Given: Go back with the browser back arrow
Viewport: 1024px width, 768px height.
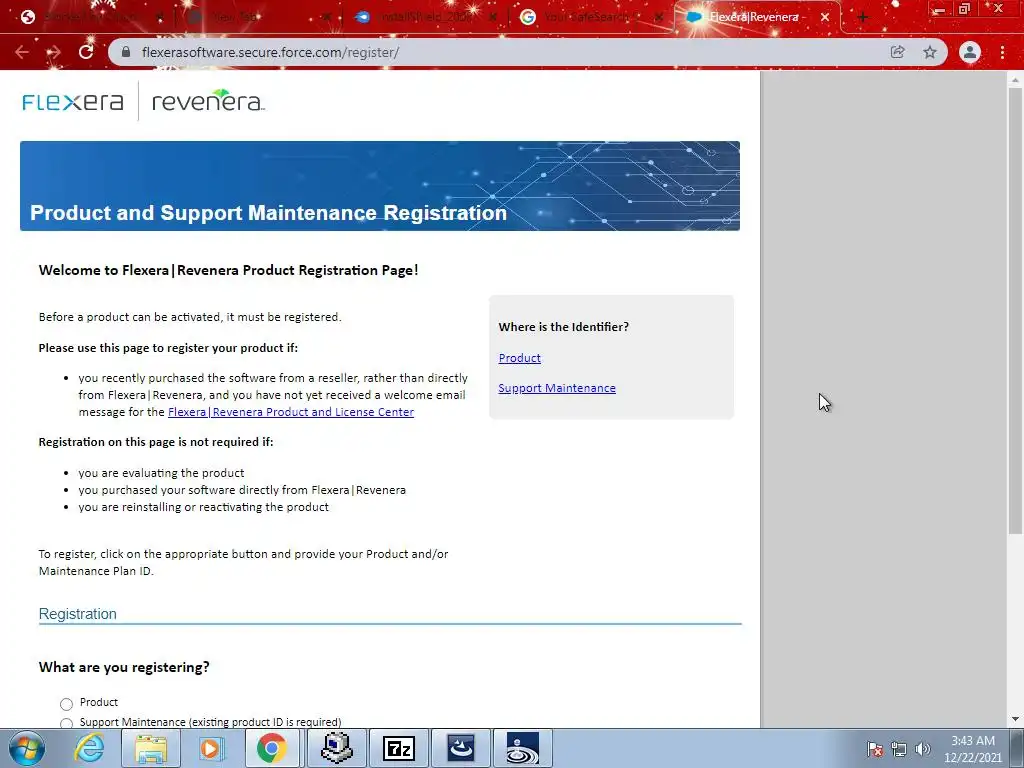Looking at the screenshot, I should (x=22, y=52).
